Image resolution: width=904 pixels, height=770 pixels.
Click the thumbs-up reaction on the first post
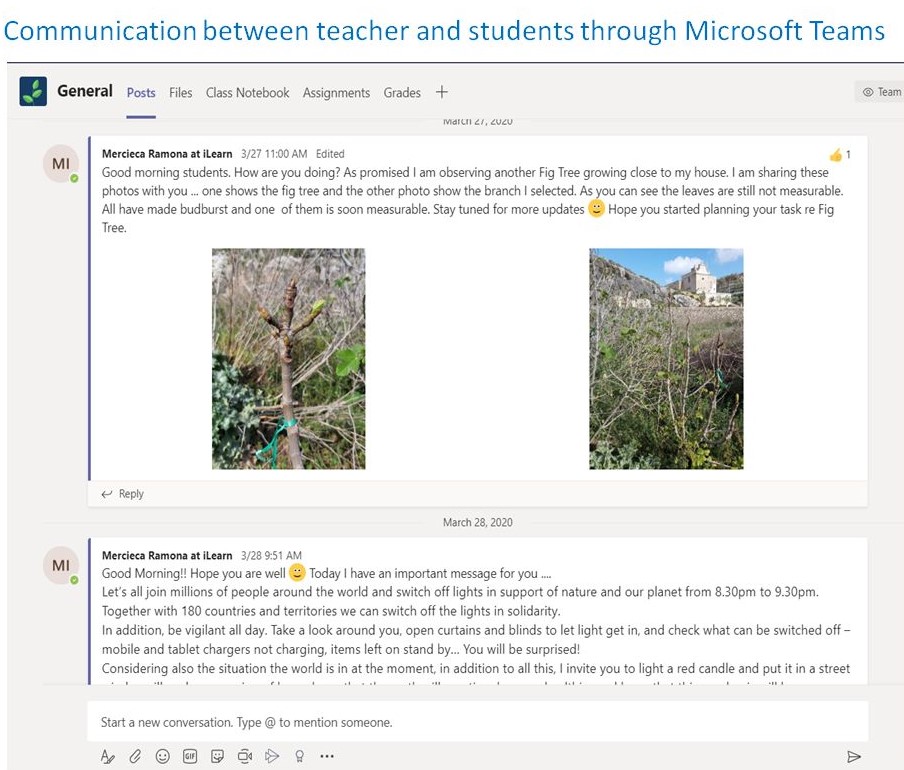[836, 155]
